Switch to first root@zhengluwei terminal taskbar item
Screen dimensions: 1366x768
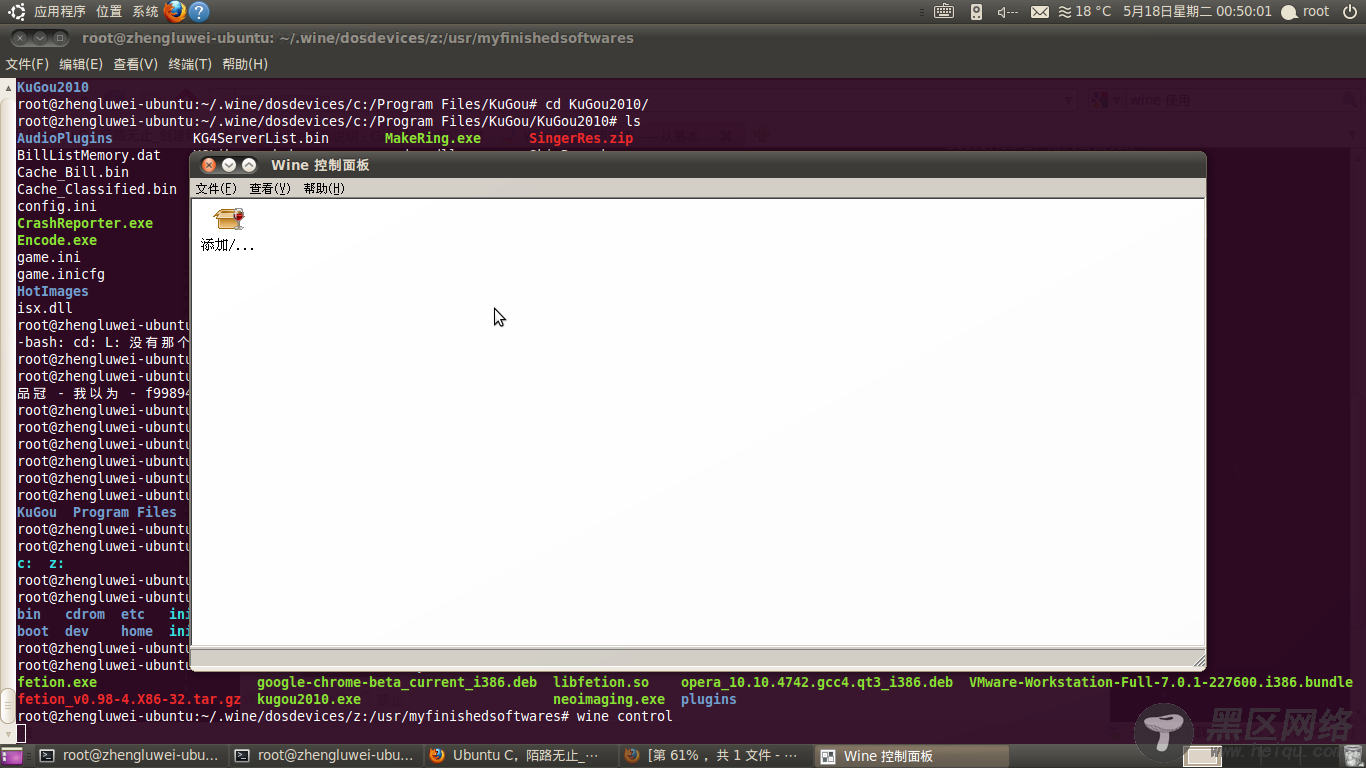(129, 756)
